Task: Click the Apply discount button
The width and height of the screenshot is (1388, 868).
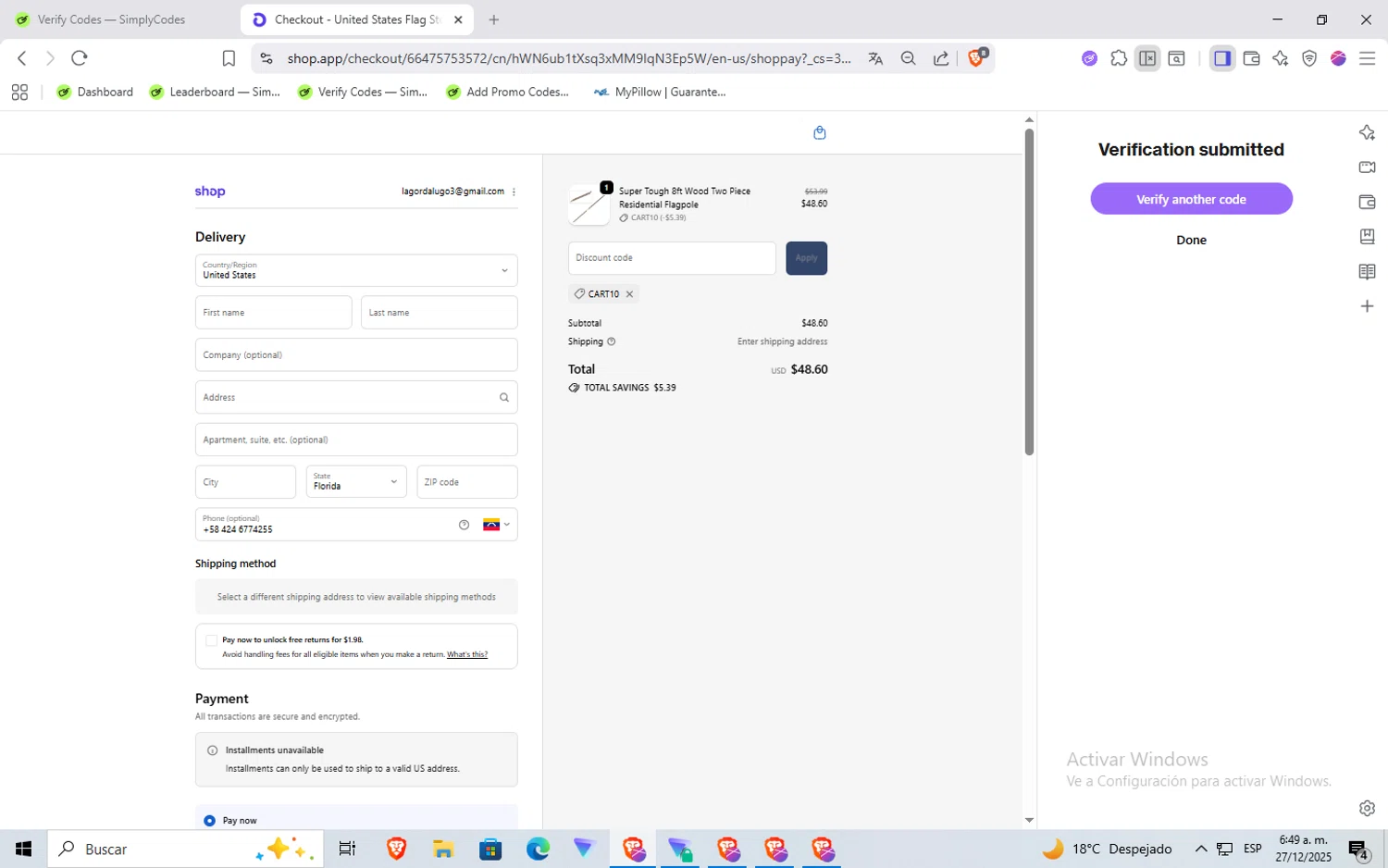Action: click(806, 258)
